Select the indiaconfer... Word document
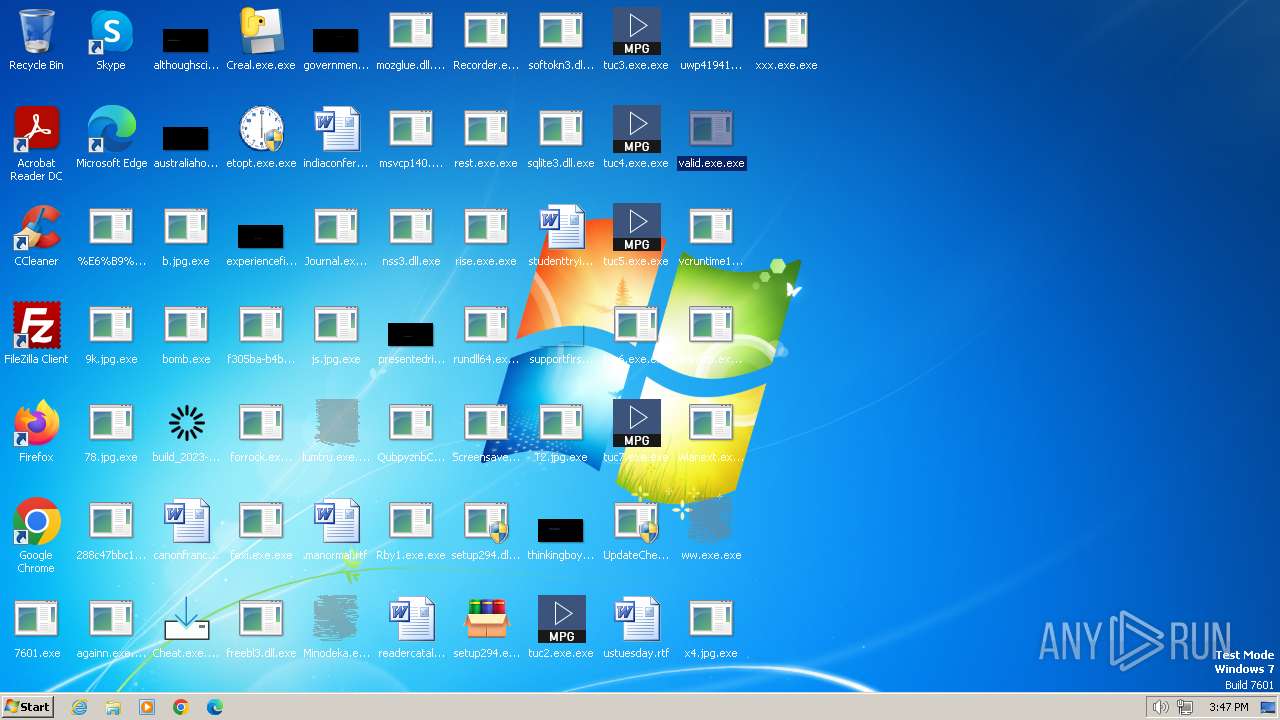The image size is (1280, 720). (336, 129)
